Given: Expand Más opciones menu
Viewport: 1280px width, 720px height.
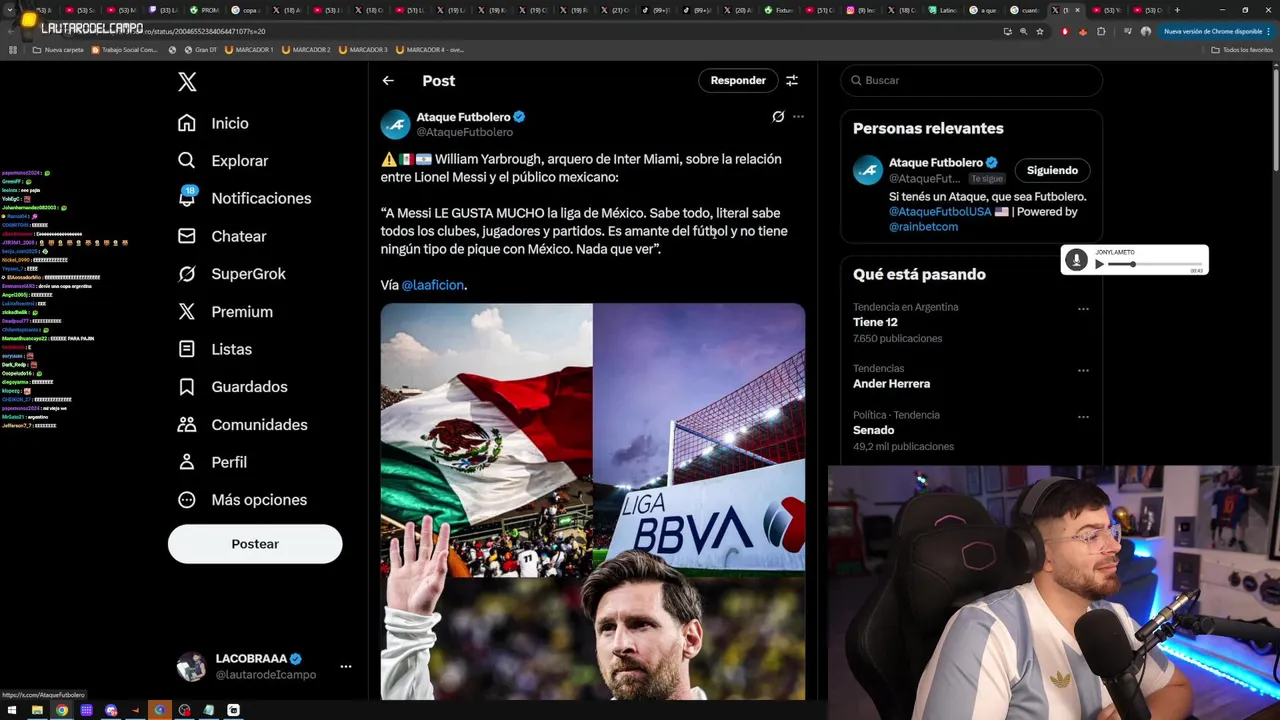Looking at the screenshot, I should [242, 500].
